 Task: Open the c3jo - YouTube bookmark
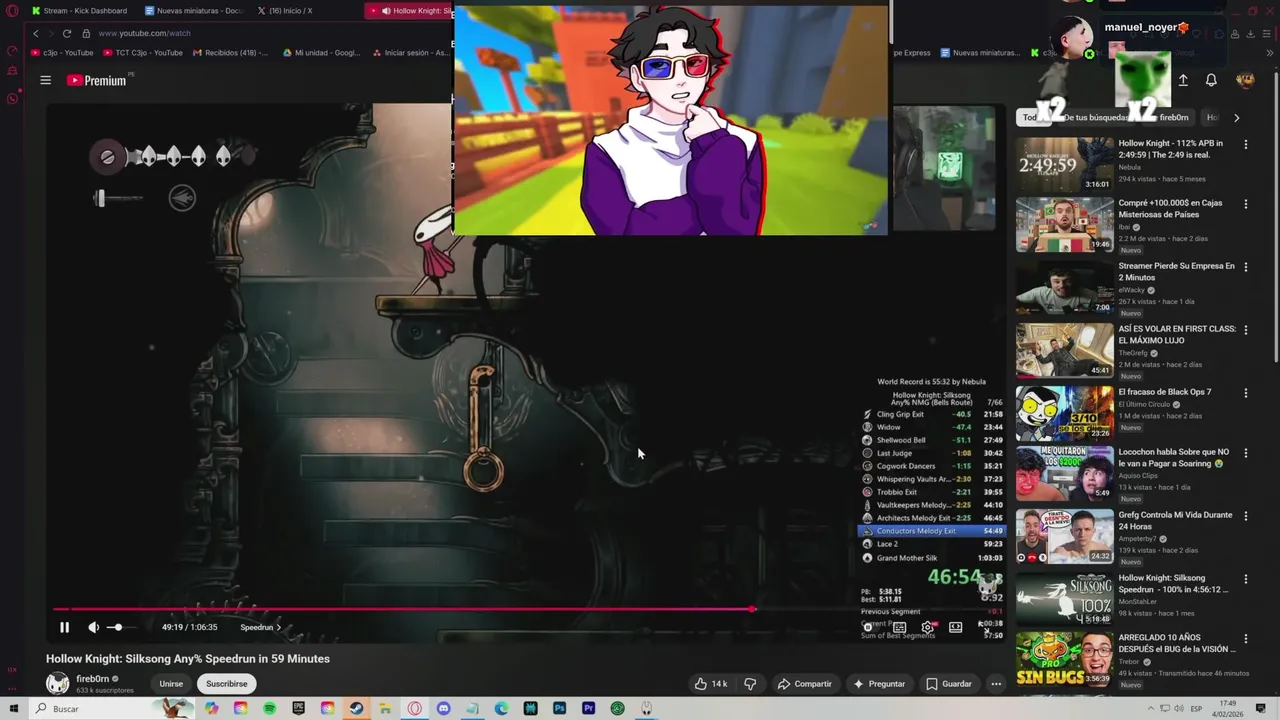(x=61, y=53)
